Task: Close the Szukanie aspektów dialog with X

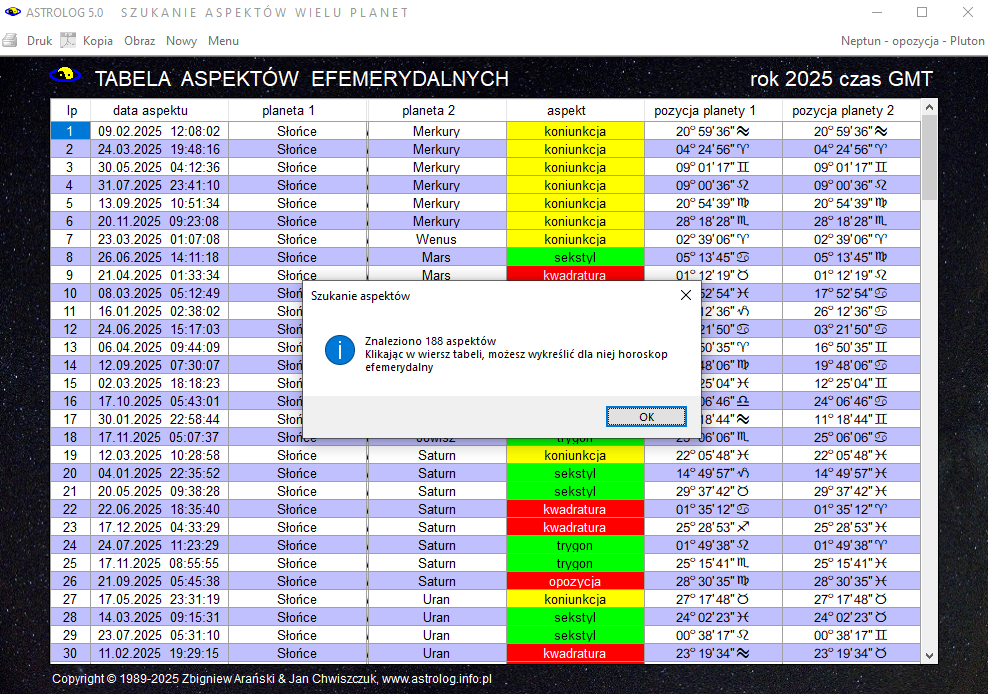Action: (x=685, y=295)
